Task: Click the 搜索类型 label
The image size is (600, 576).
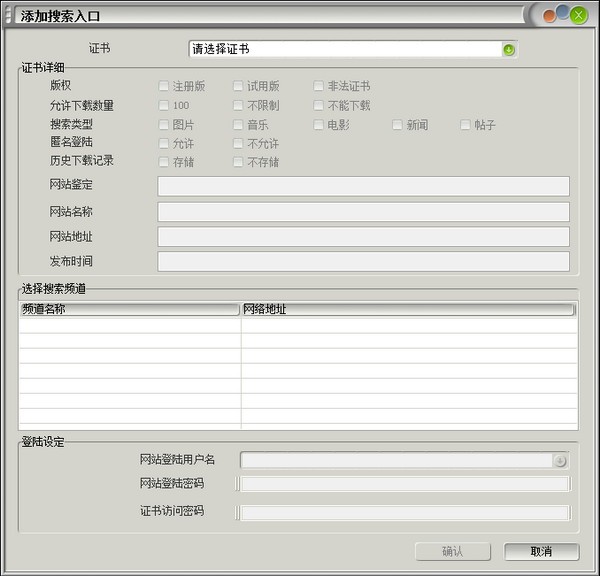Action: (71, 124)
